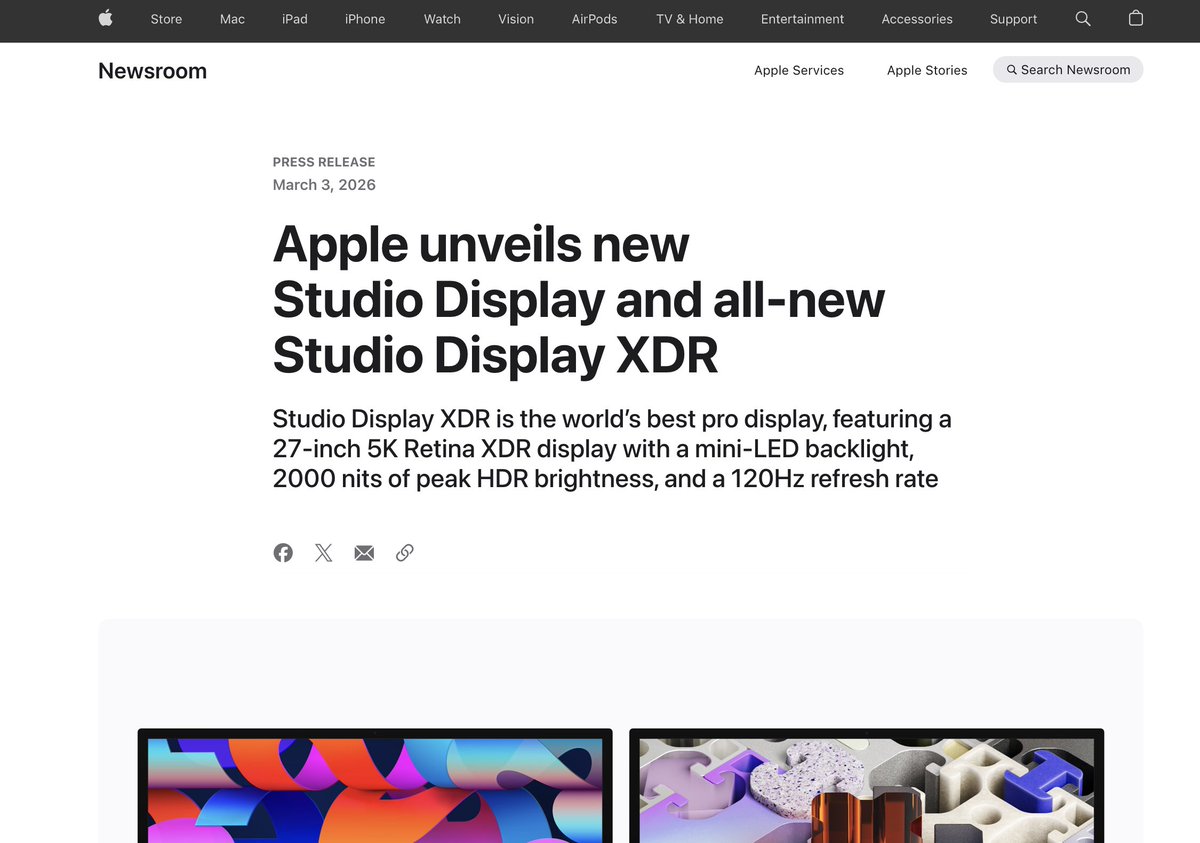Click the PRESS RELEASE label
1200x843 pixels.
point(324,162)
